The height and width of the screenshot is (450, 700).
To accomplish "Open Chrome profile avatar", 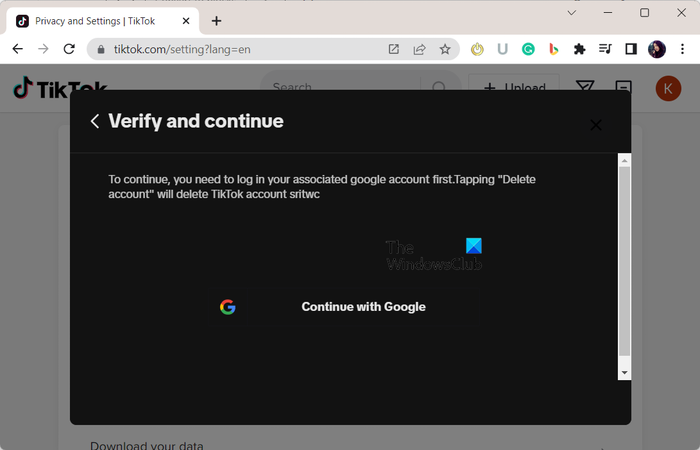I will [x=657, y=49].
